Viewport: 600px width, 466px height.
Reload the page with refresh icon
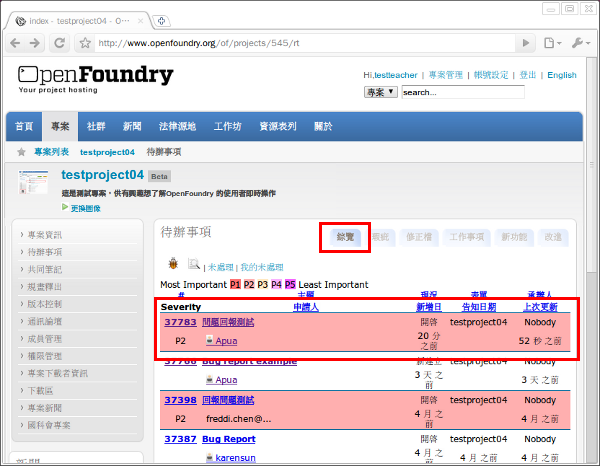[x=59, y=43]
